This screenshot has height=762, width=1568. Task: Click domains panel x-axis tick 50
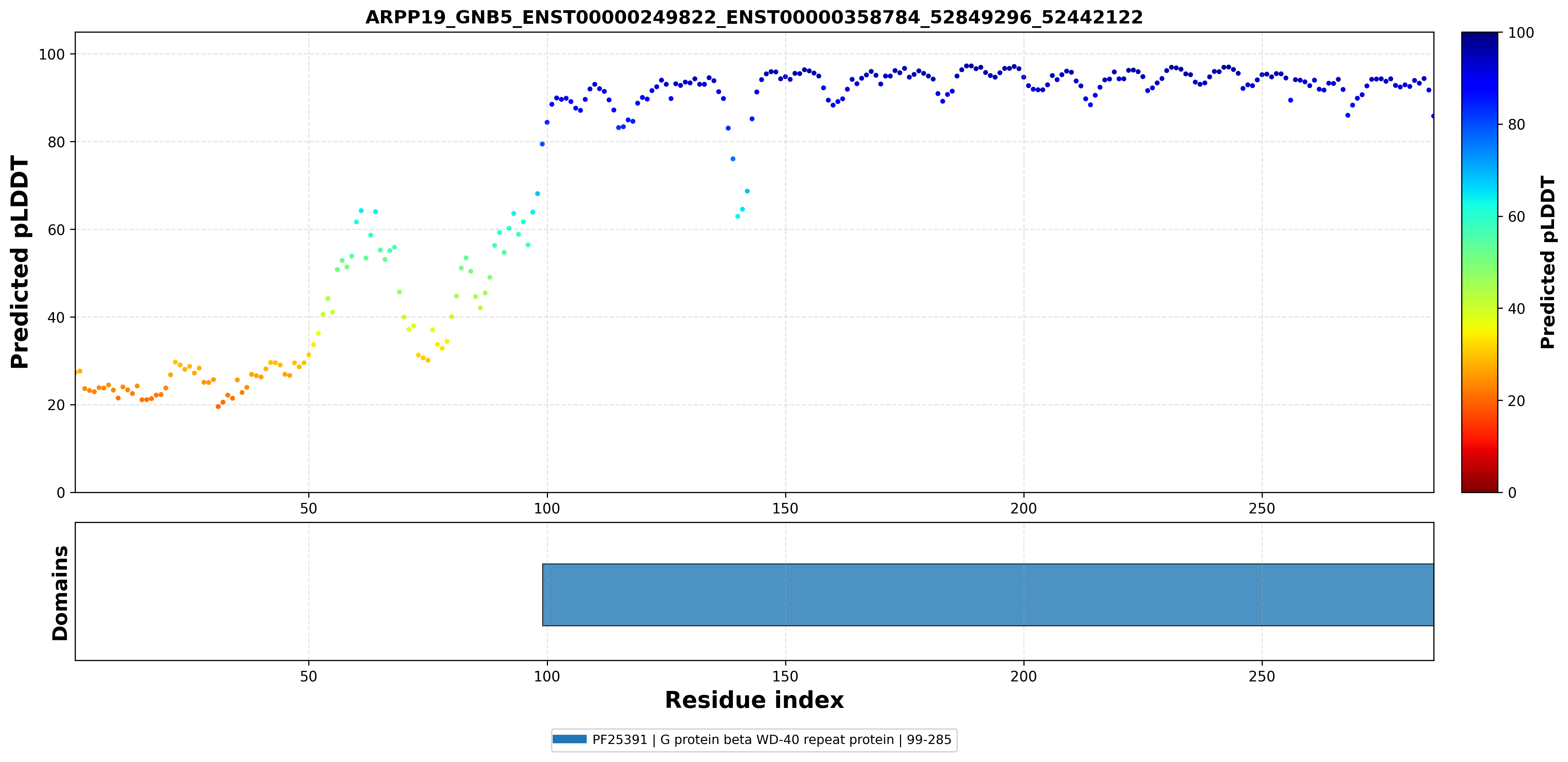click(309, 677)
